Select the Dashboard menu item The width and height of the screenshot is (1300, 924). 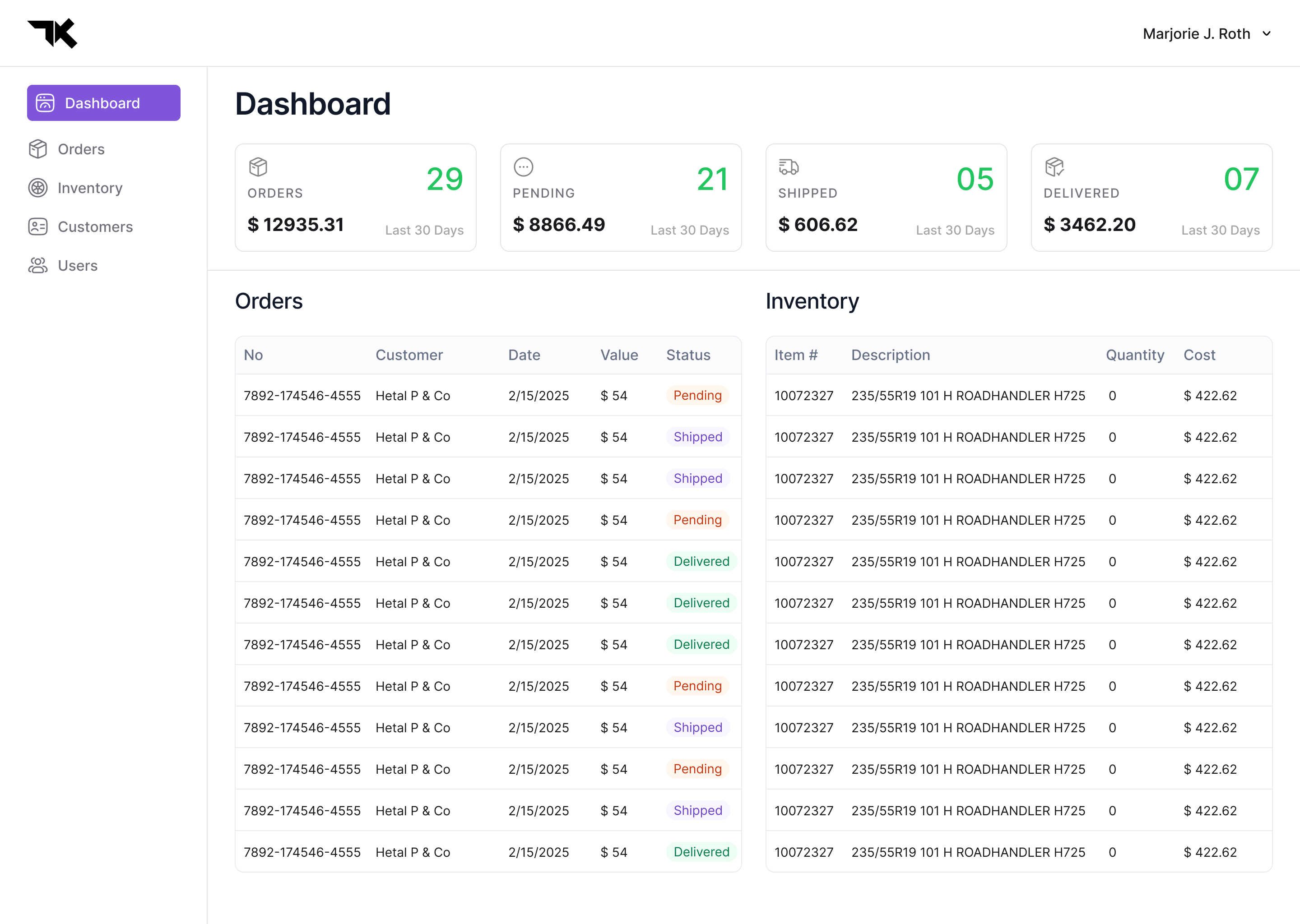pos(103,103)
